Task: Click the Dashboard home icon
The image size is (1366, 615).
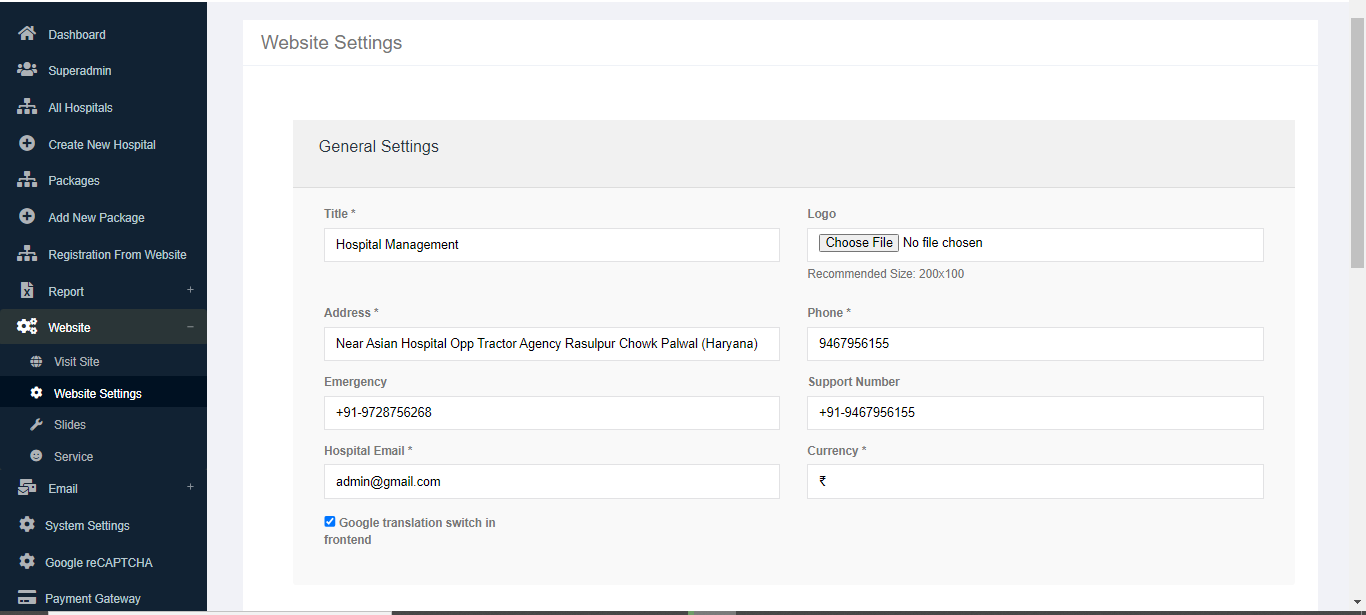Action: [27, 34]
